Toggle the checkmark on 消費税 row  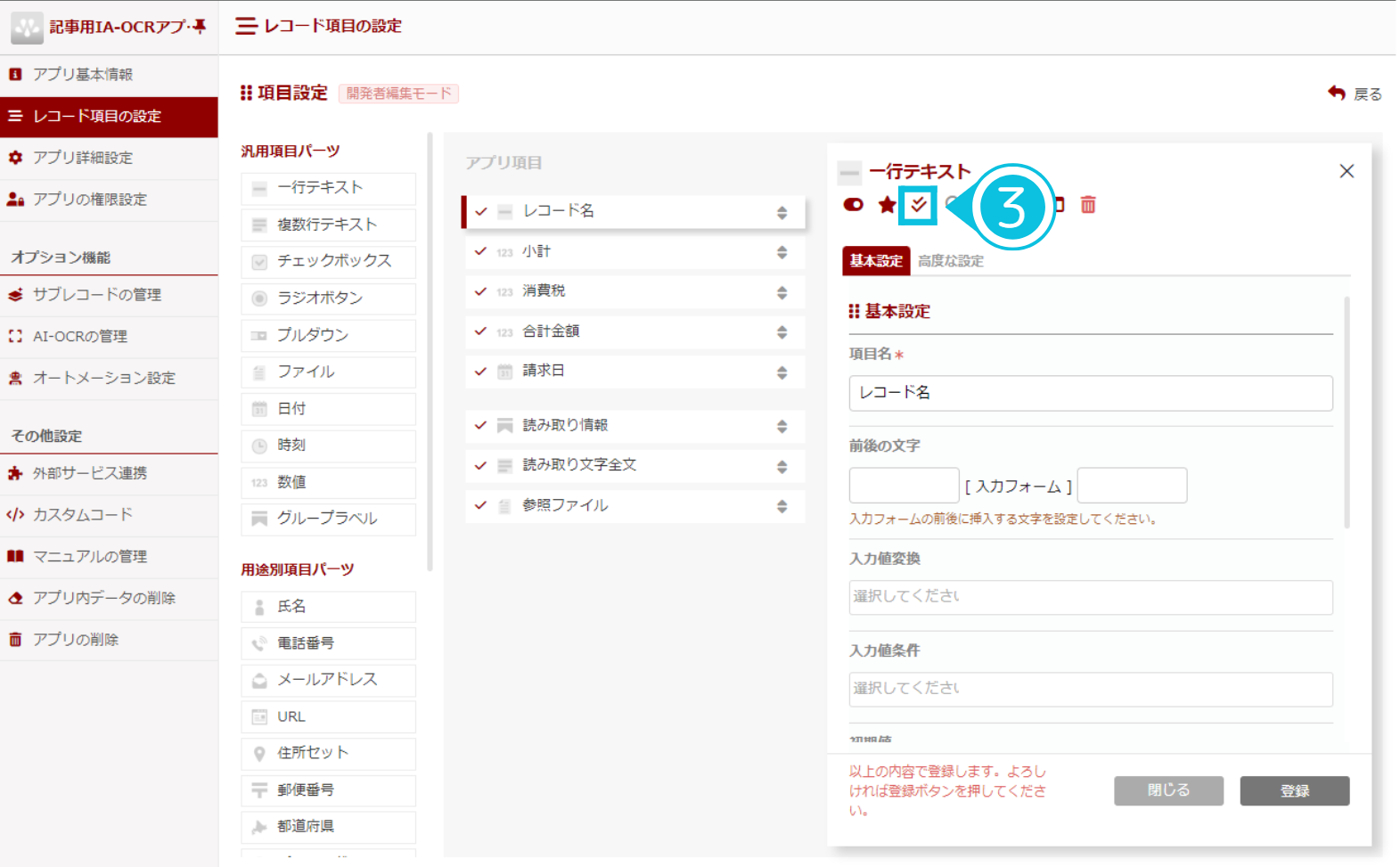point(481,291)
